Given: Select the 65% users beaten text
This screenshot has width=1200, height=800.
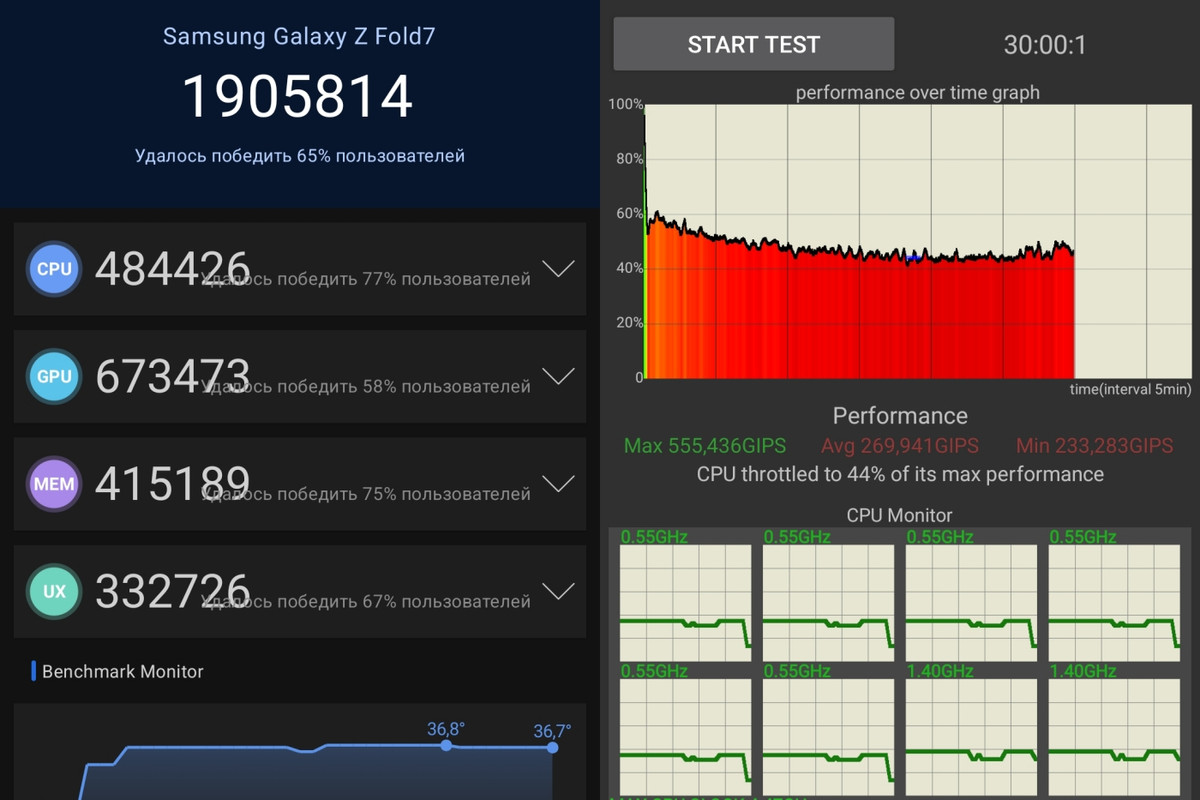Looking at the screenshot, I should coord(300,156).
